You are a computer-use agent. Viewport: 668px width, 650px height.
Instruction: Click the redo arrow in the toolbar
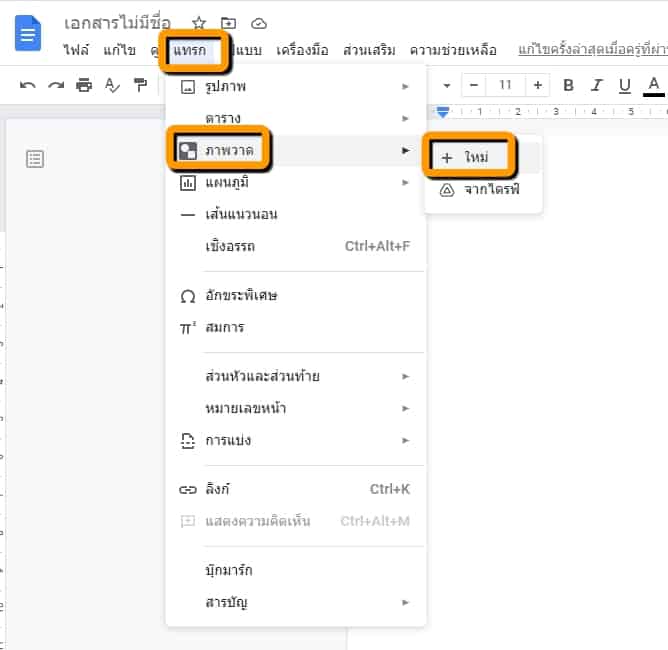(x=56, y=85)
